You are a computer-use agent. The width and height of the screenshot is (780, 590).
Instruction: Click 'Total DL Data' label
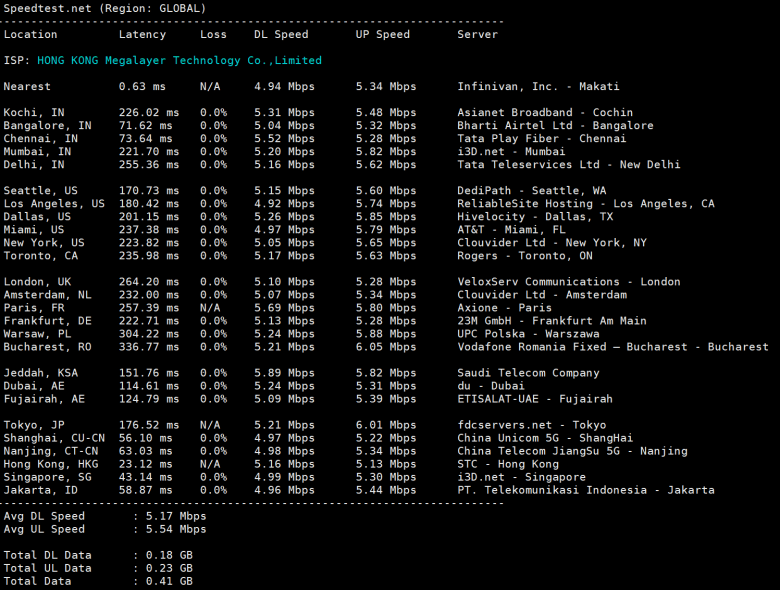47,555
